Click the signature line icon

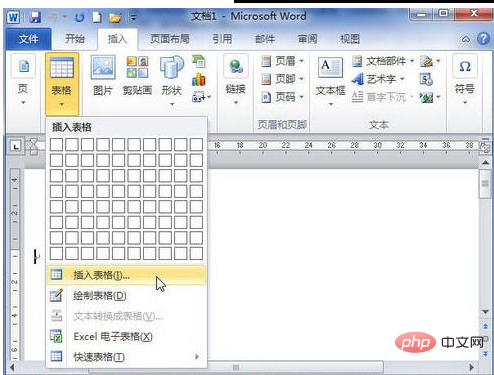click(x=430, y=61)
